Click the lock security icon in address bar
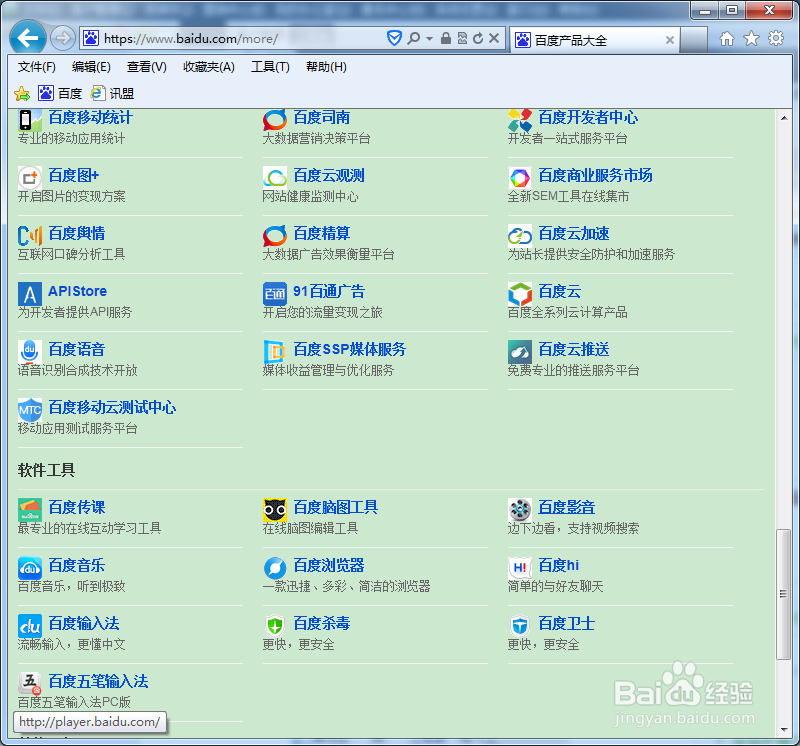Screen dimensions: 800x746 tap(445, 38)
